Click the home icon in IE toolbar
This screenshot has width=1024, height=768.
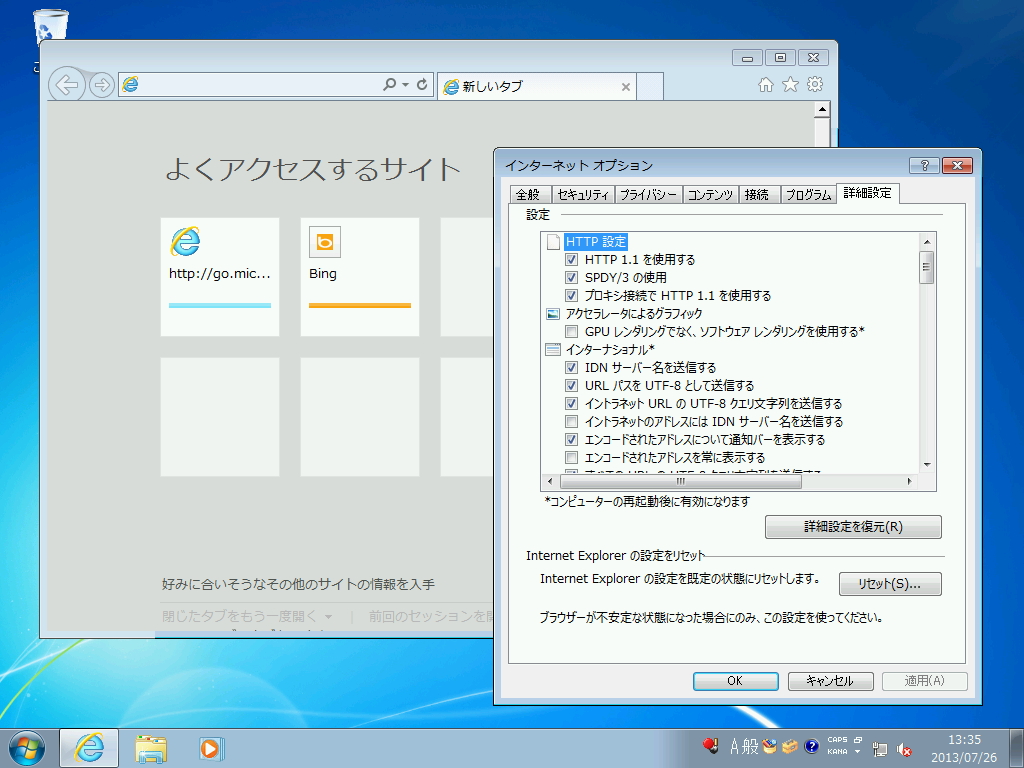765,87
